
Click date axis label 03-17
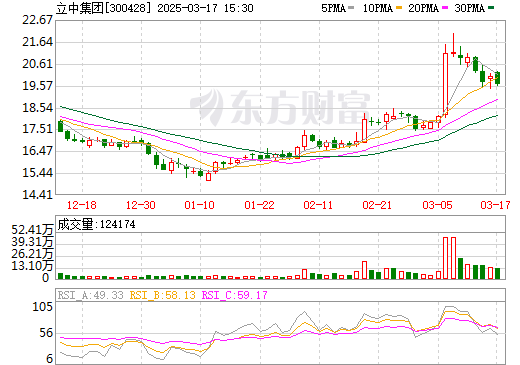496,205
